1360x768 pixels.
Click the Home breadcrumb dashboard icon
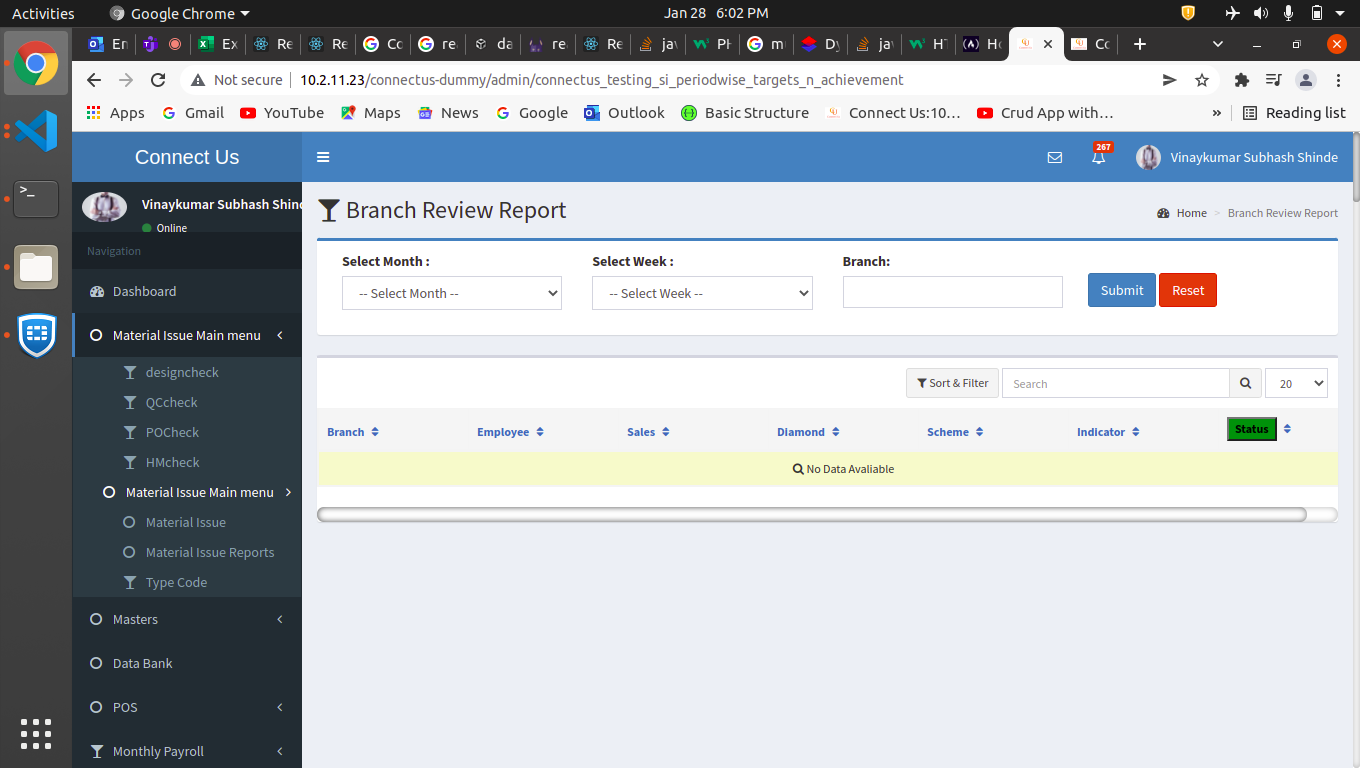pyautogui.click(x=1163, y=213)
